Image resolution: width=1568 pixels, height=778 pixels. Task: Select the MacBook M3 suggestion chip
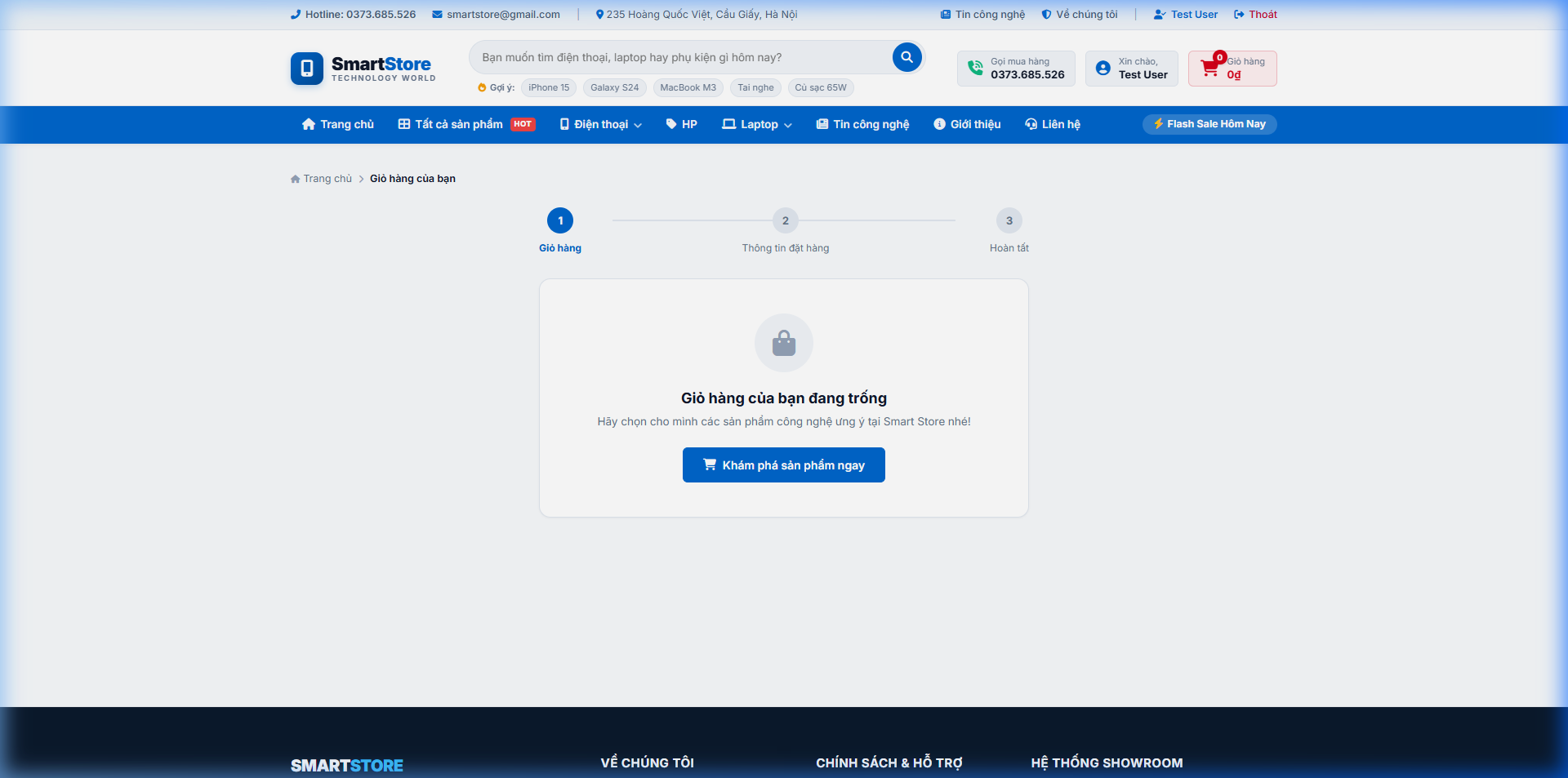tap(688, 87)
